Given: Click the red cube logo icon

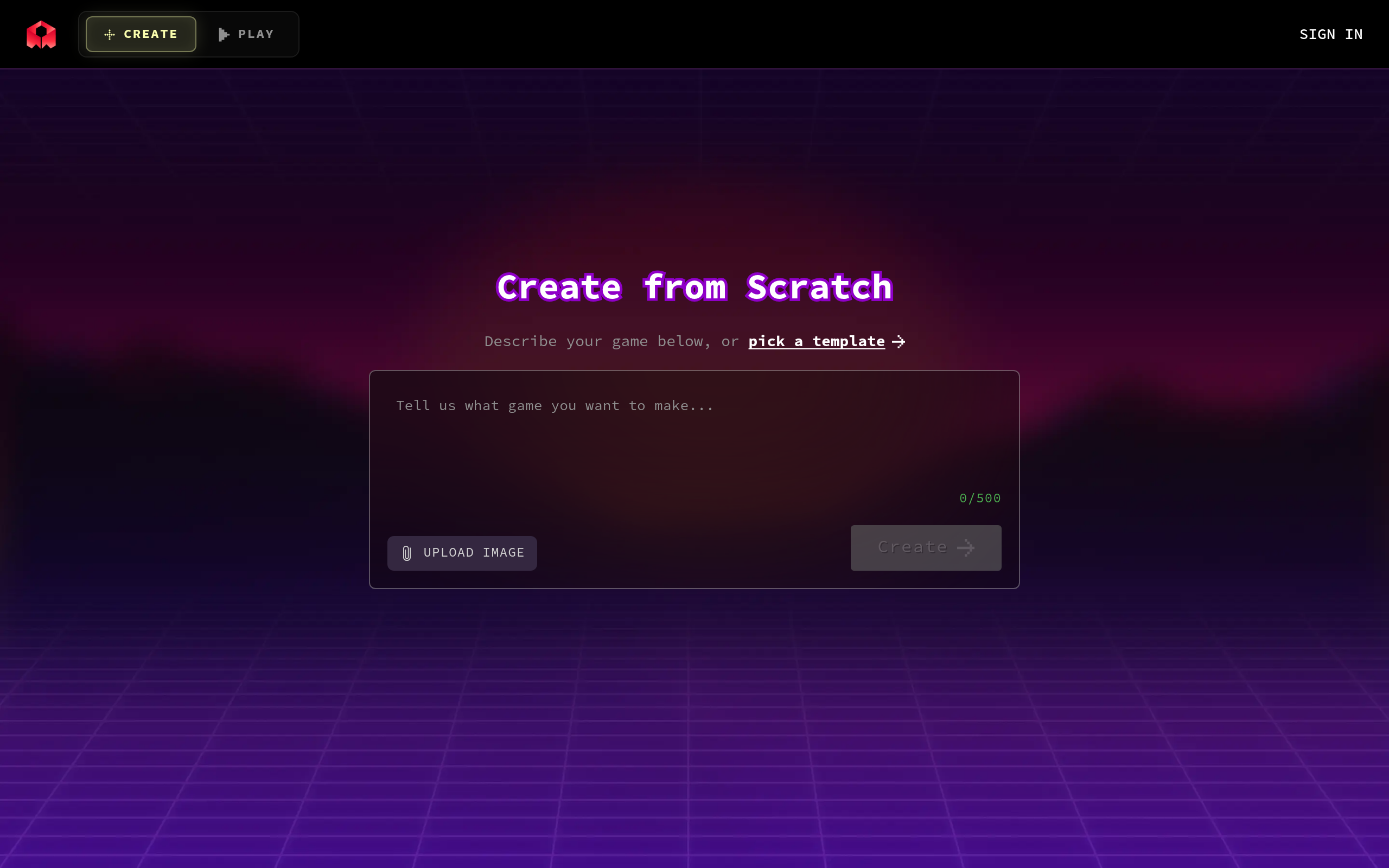Looking at the screenshot, I should 41,34.
